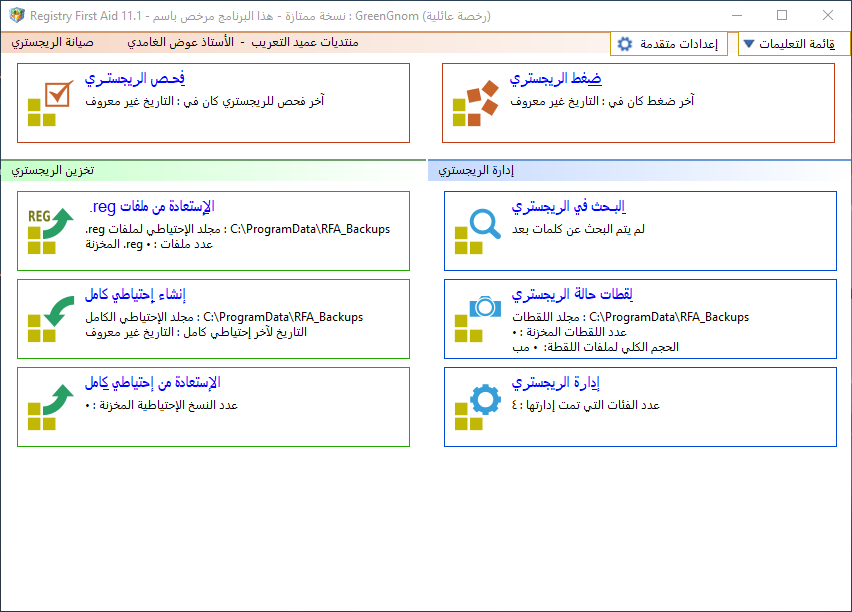The image size is (852, 612).
Task: Click the registry scan checkmark icon
Action: pos(50,103)
